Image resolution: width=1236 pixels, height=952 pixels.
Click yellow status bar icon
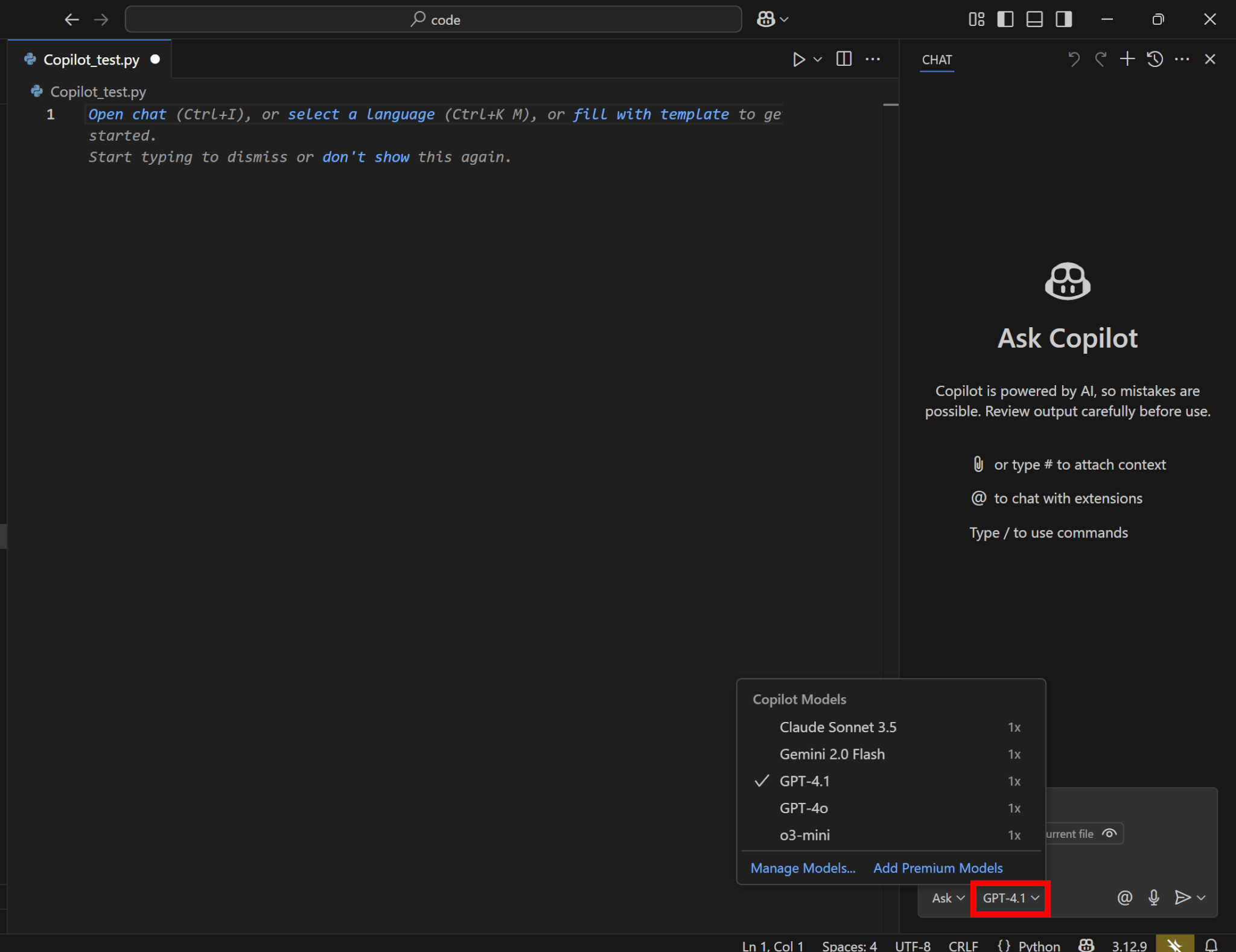pos(1174,944)
